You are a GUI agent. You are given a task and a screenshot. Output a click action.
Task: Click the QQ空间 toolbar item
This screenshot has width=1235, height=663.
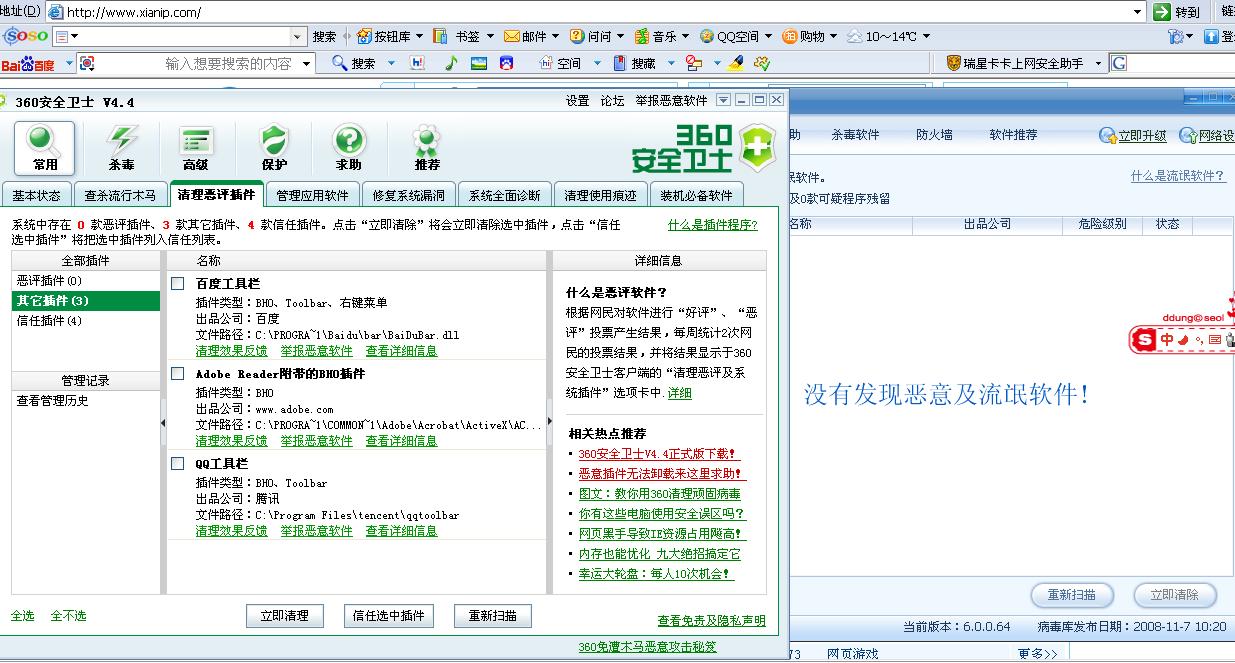pyautogui.click(x=728, y=36)
